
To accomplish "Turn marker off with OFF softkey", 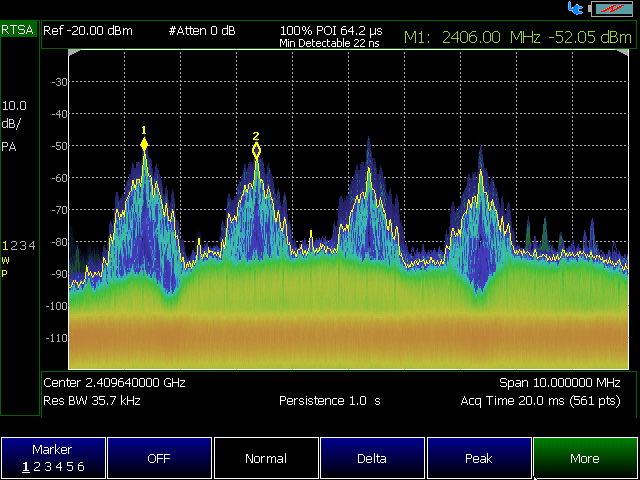I will click(x=159, y=458).
